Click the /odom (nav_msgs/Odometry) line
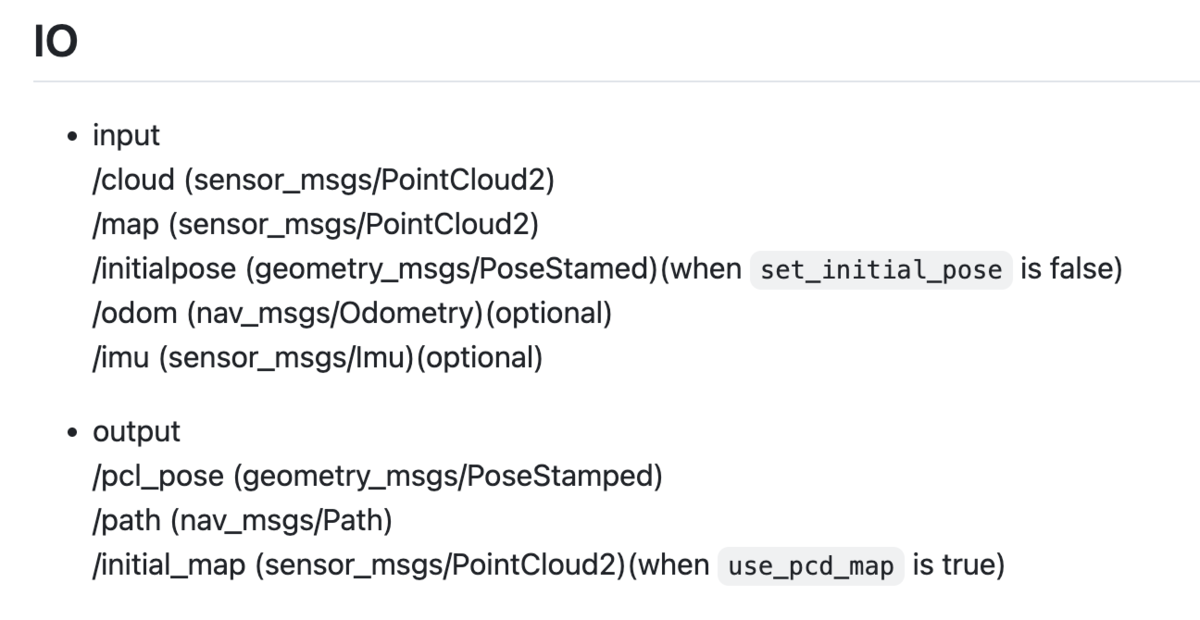 click(351, 314)
